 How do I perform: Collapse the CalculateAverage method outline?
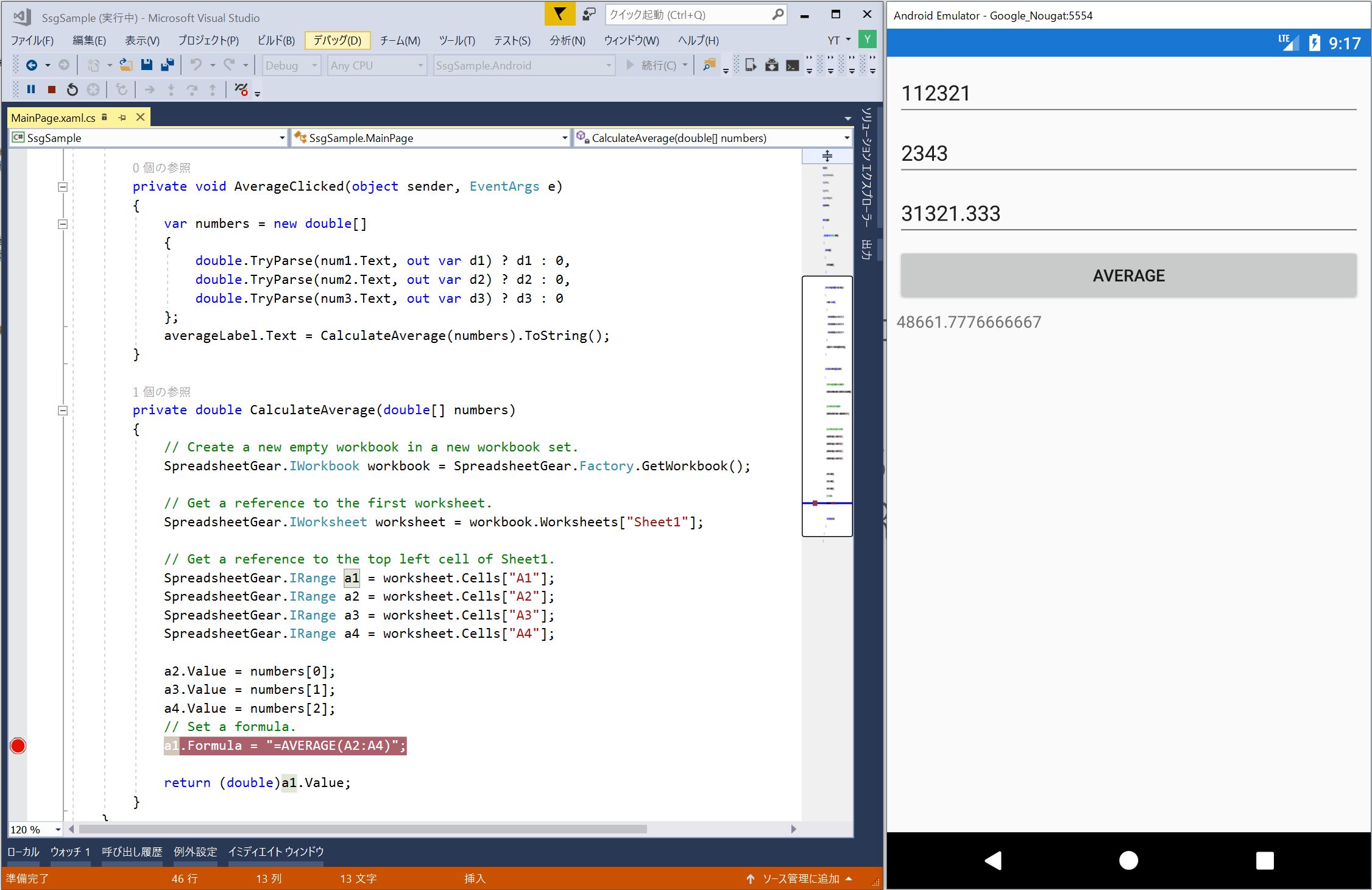point(62,411)
